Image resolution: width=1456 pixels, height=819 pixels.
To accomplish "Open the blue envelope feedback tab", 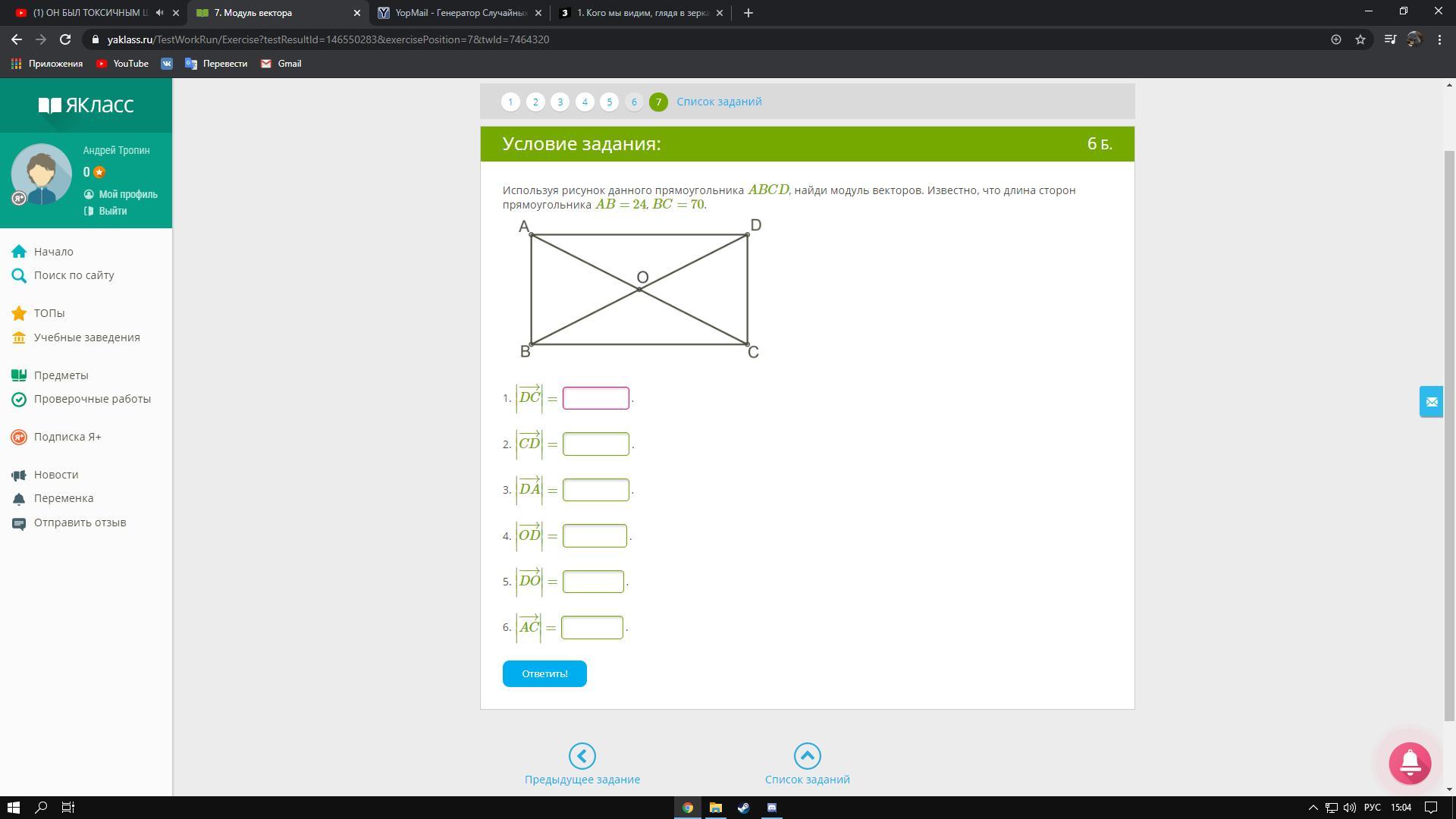I will [1431, 402].
